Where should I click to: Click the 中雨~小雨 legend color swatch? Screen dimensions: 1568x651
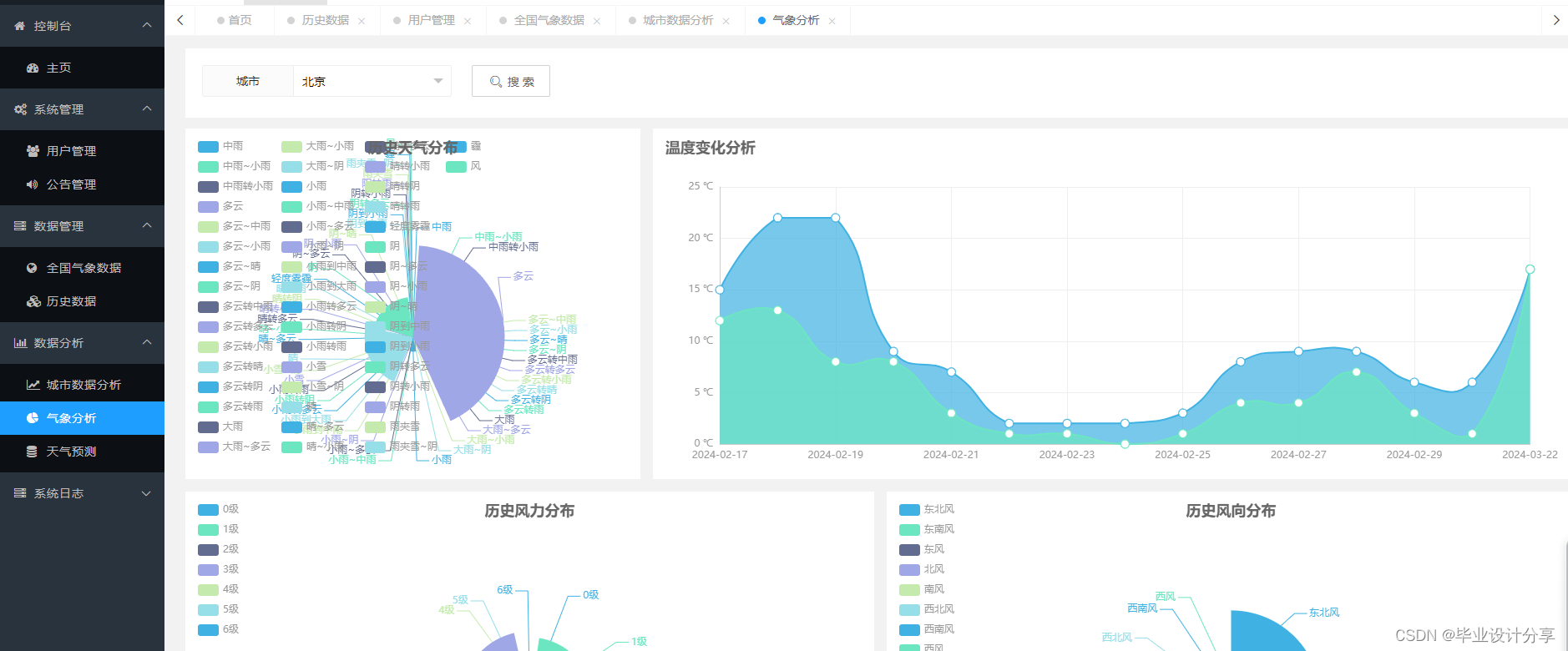208,166
